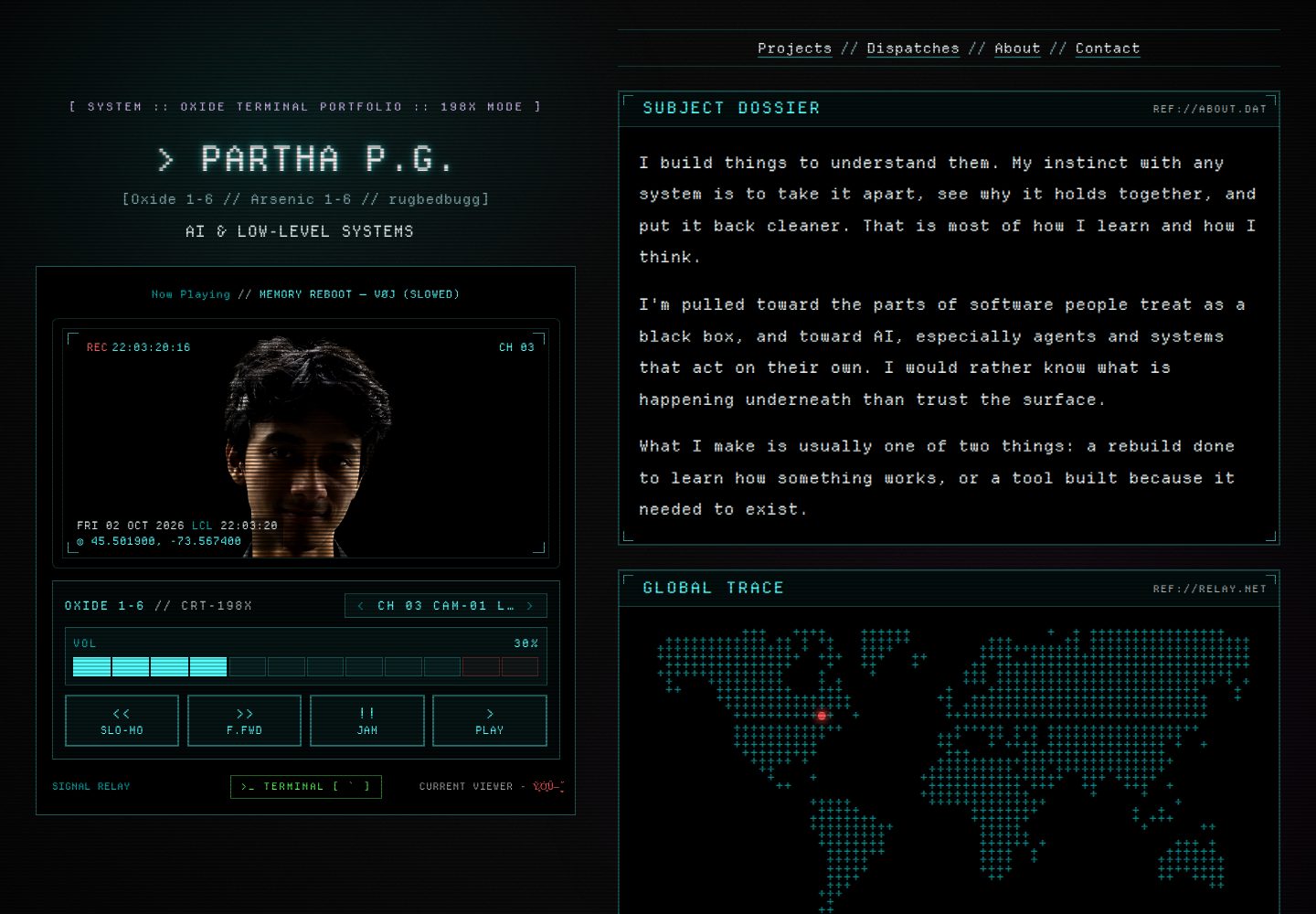Open the Contact nav link
Viewport: 1316px width, 914px height.
coord(1108,48)
